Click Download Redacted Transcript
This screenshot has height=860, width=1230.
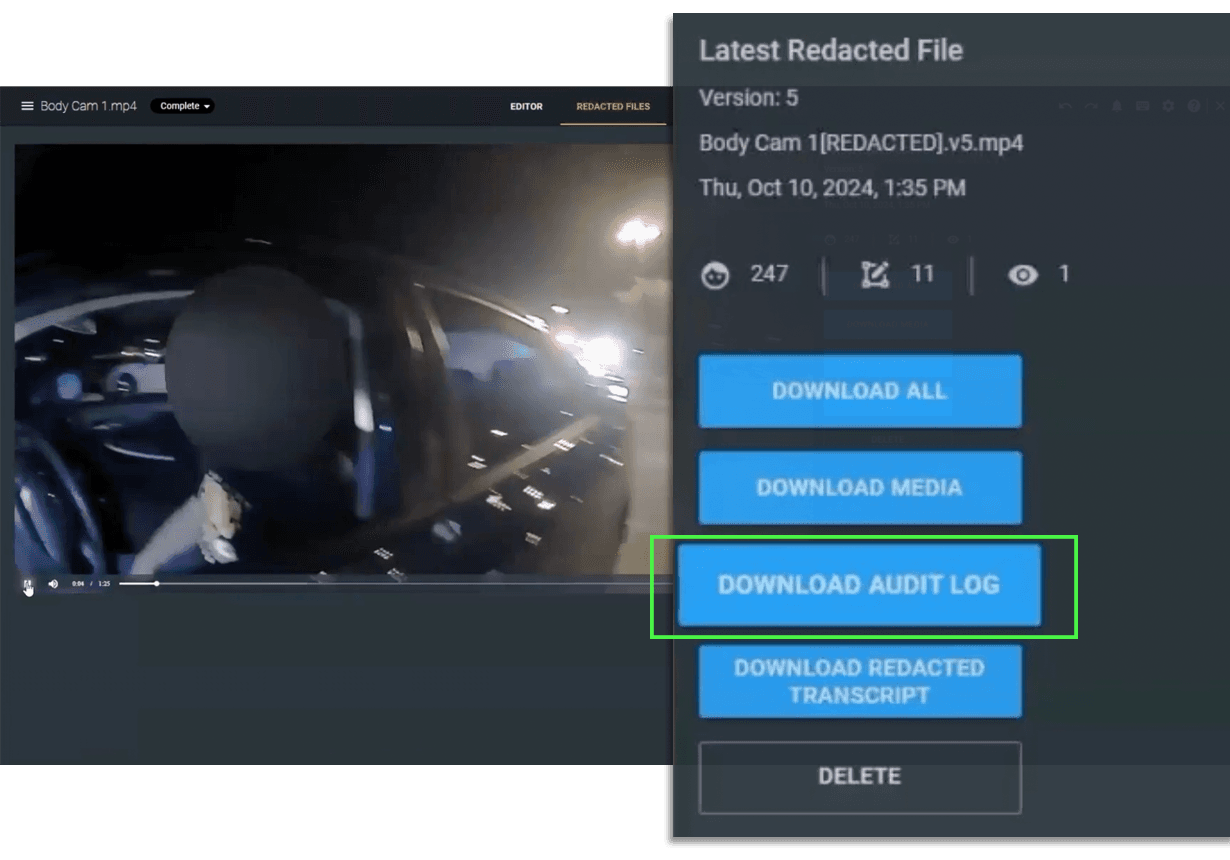coord(859,681)
